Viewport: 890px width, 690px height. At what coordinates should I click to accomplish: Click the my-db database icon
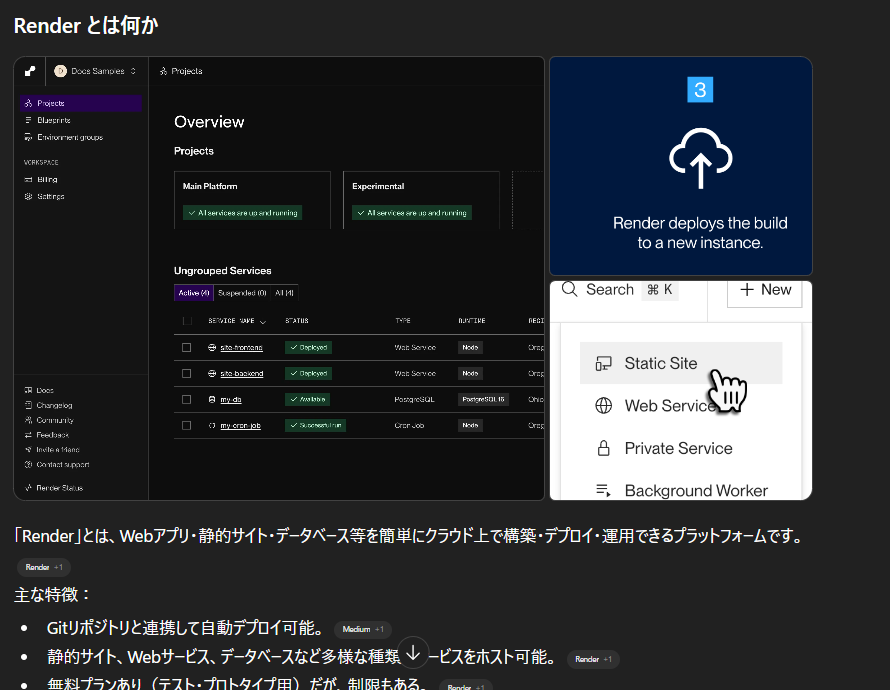tap(212, 399)
